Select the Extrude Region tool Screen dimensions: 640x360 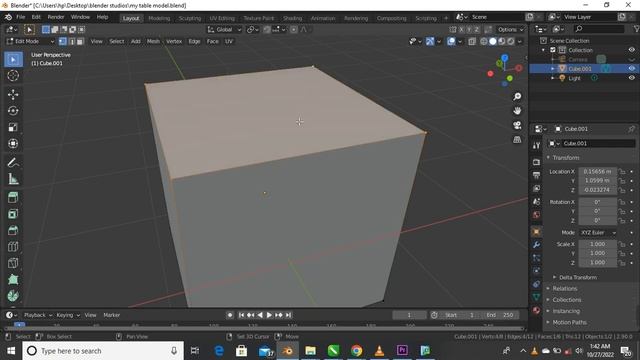(13, 198)
